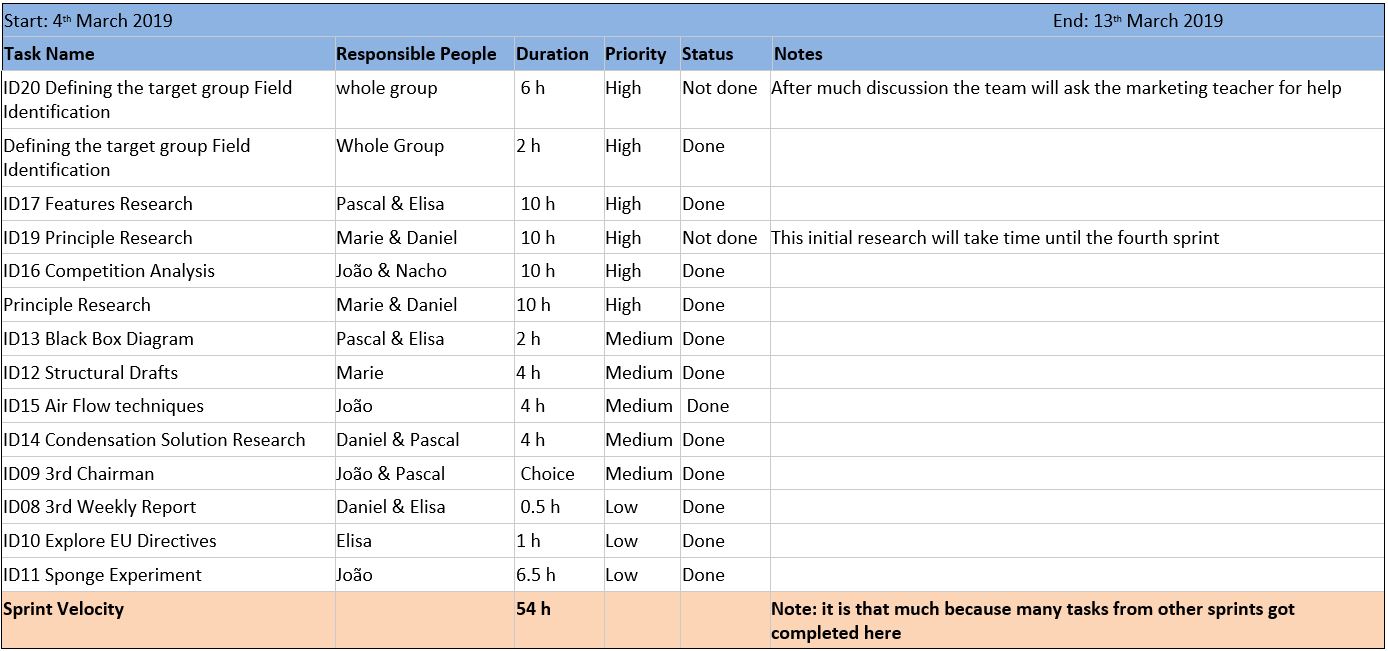Click the ID16 Competition Analysis task
Screen dimensions: 1388x651
(109, 271)
